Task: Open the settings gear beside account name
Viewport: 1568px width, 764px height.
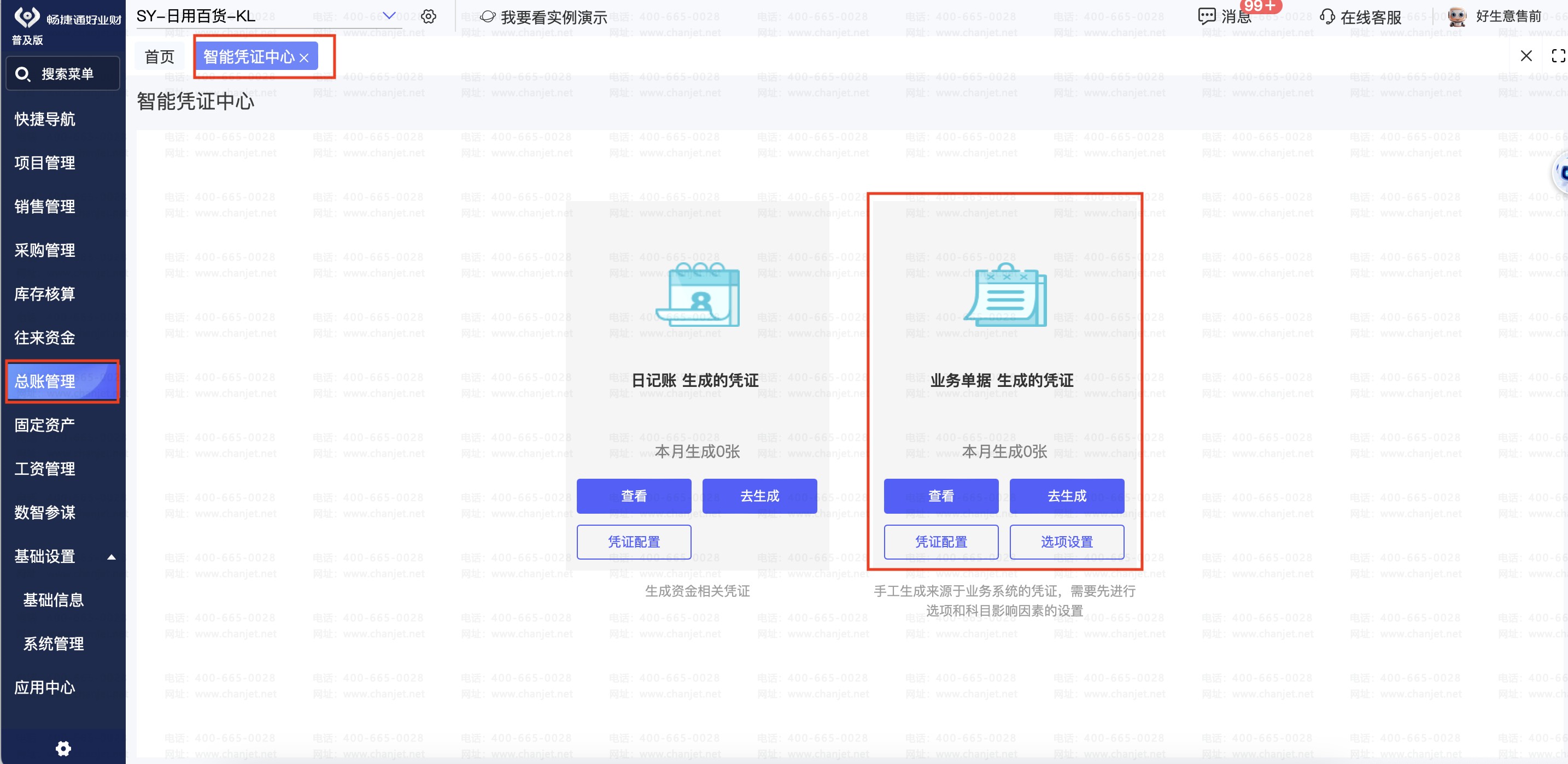Action: [x=429, y=16]
